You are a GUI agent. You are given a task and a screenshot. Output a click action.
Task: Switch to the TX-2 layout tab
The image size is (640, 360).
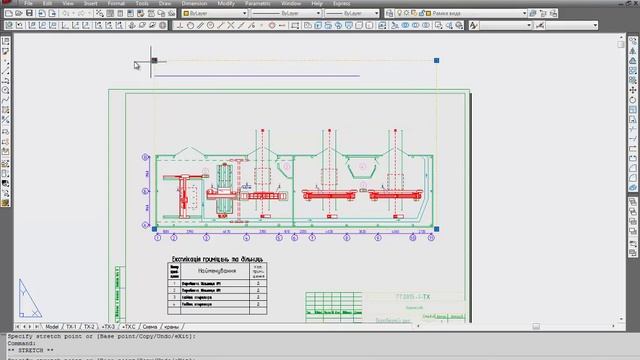tap(89, 327)
